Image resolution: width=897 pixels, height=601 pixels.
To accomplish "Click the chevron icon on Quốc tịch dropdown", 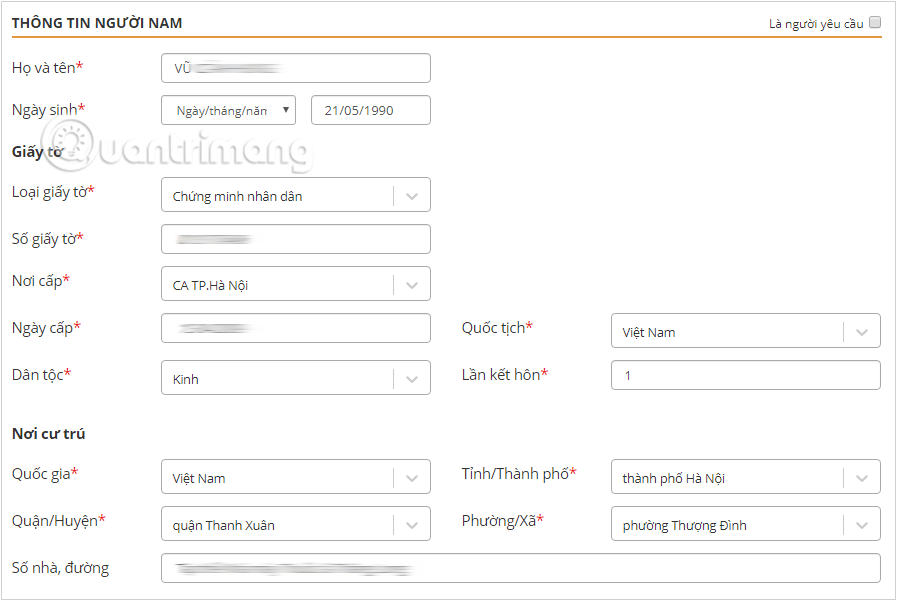I will point(861,331).
